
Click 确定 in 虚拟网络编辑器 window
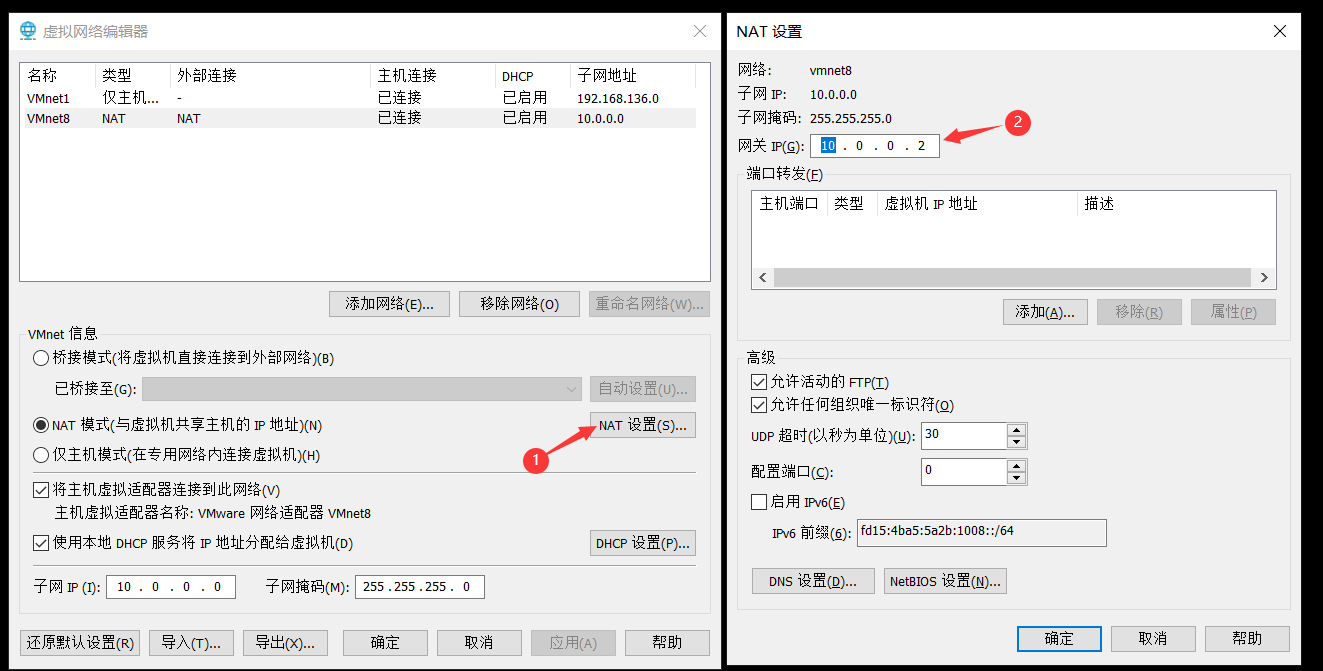[385, 642]
